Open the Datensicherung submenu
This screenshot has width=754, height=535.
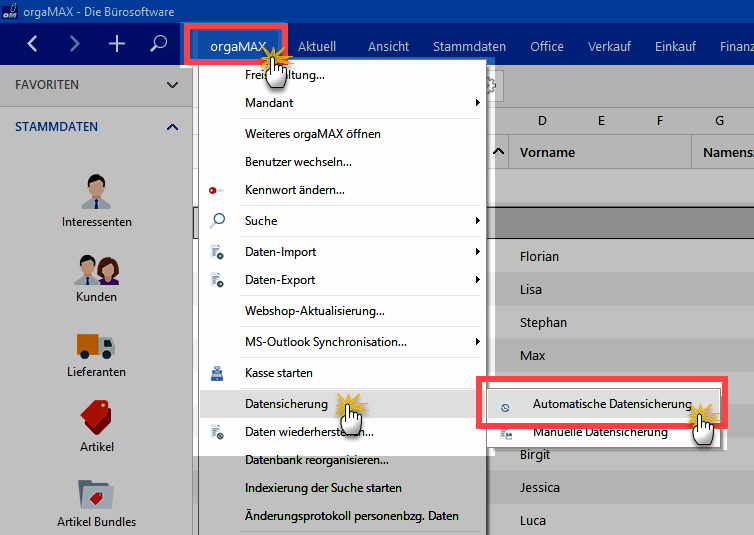click(340, 404)
